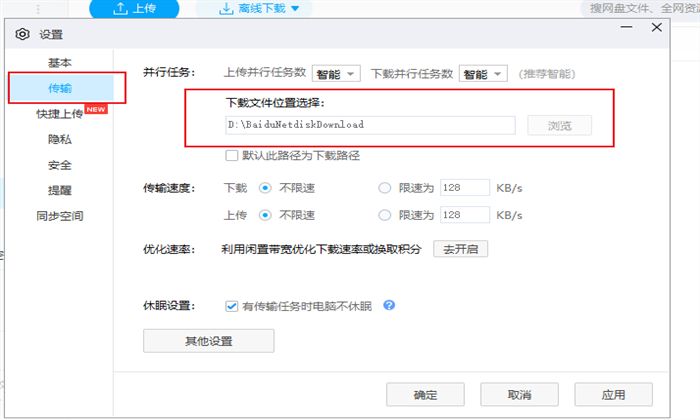Click the settings gear icon in title bar
The width and height of the screenshot is (700, 420).
(22, 34)
